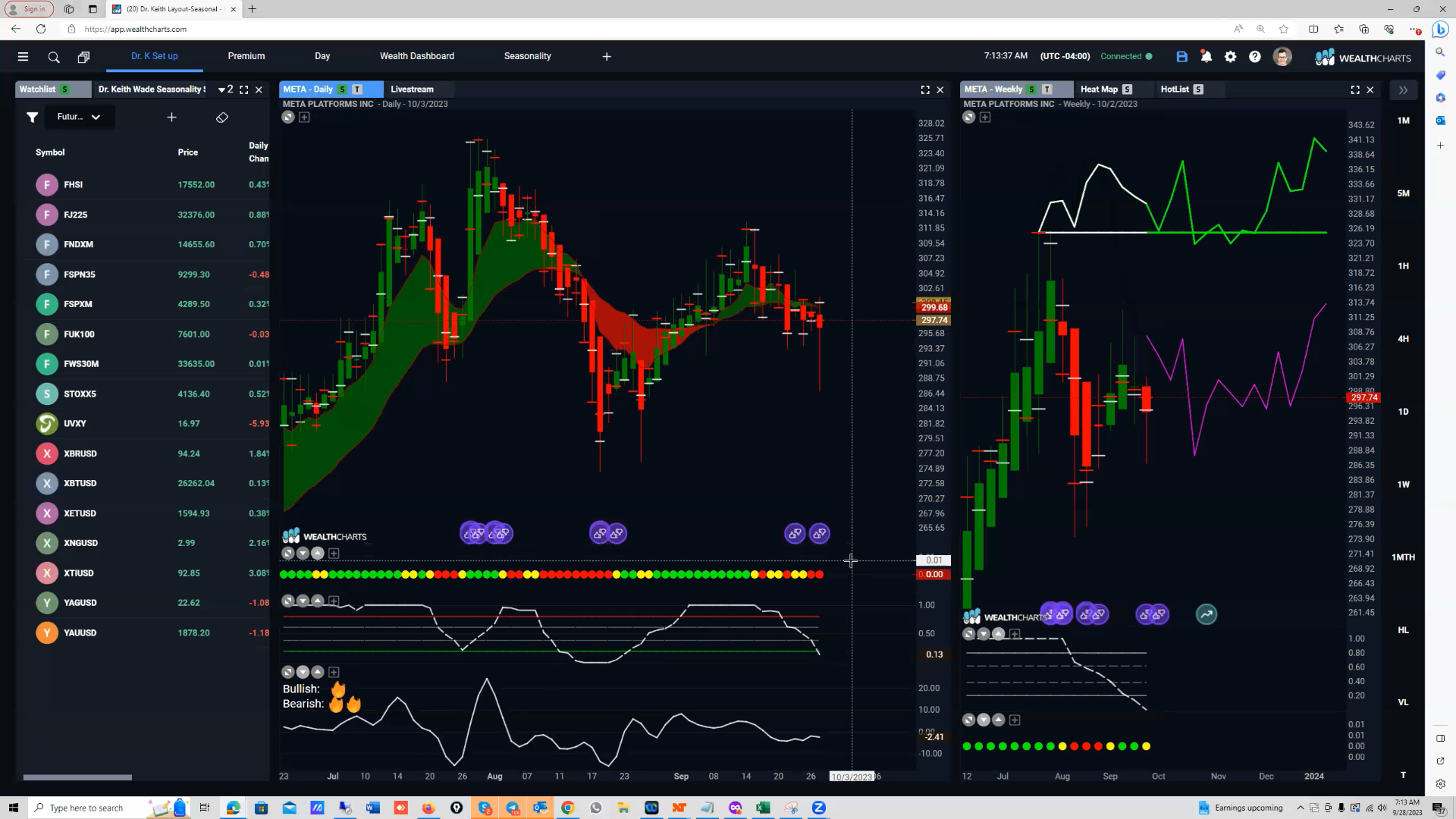Open Excel from the Windows taskbar
The width and height of the screenshot is (1456, 819).
click(763, 808)
